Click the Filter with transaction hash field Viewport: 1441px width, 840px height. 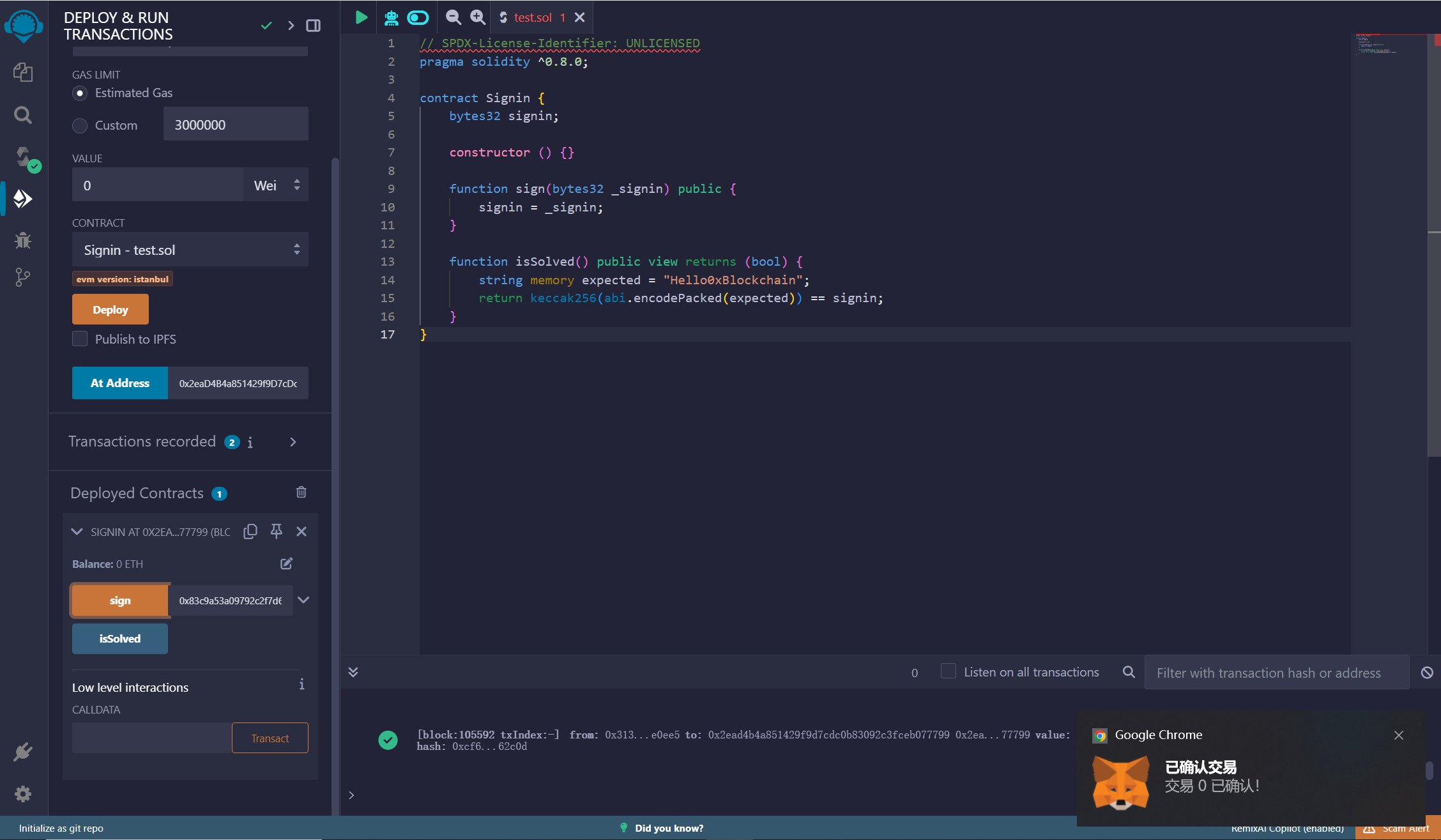pos(1277,673)
